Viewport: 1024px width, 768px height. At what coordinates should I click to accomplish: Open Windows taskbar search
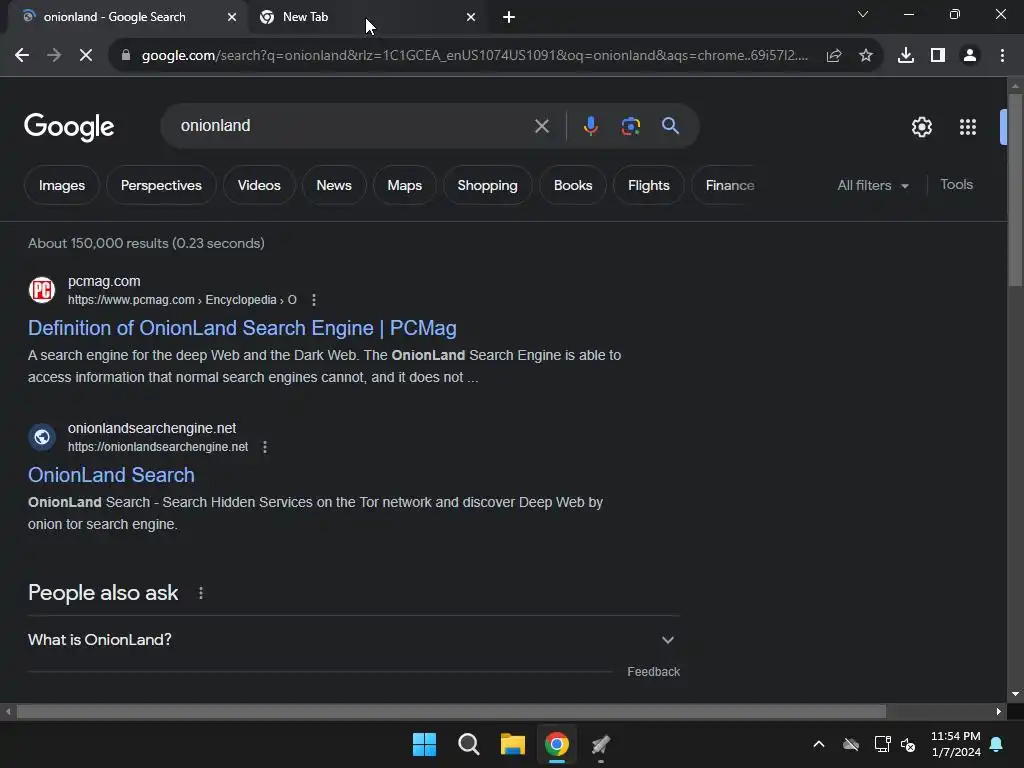point(469,744)
